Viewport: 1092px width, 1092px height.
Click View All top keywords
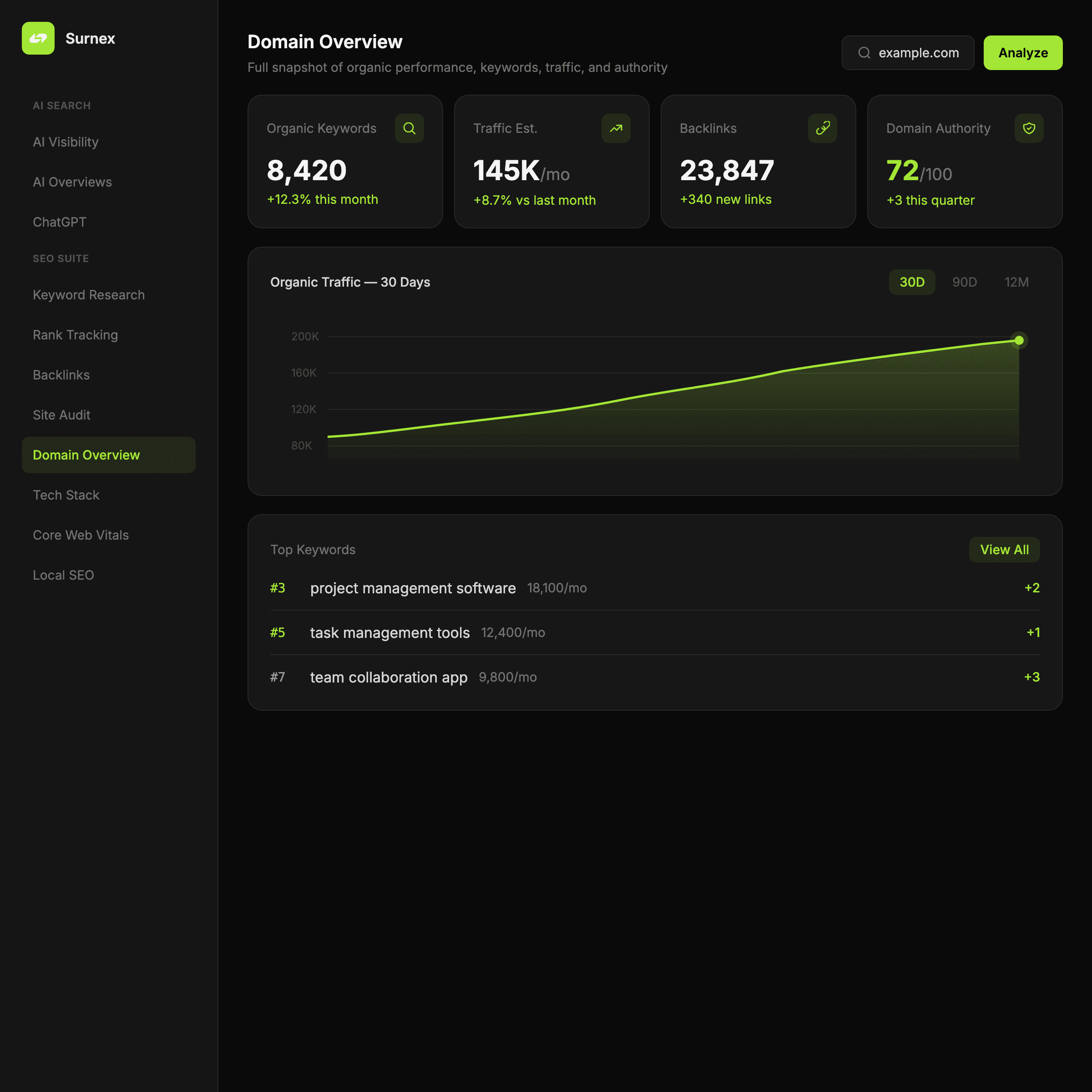(x=1004, y=549)
